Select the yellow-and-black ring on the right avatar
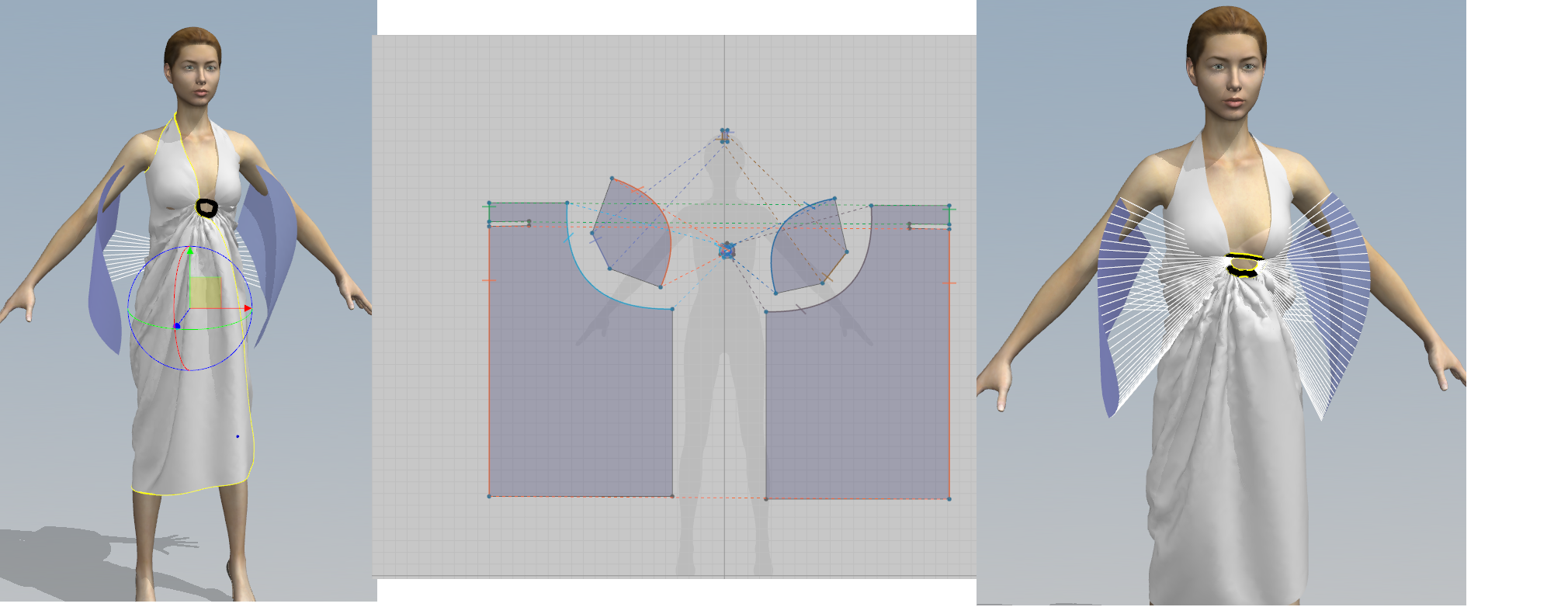This screenshot has height=607, width=1568. coord(1244,265)
